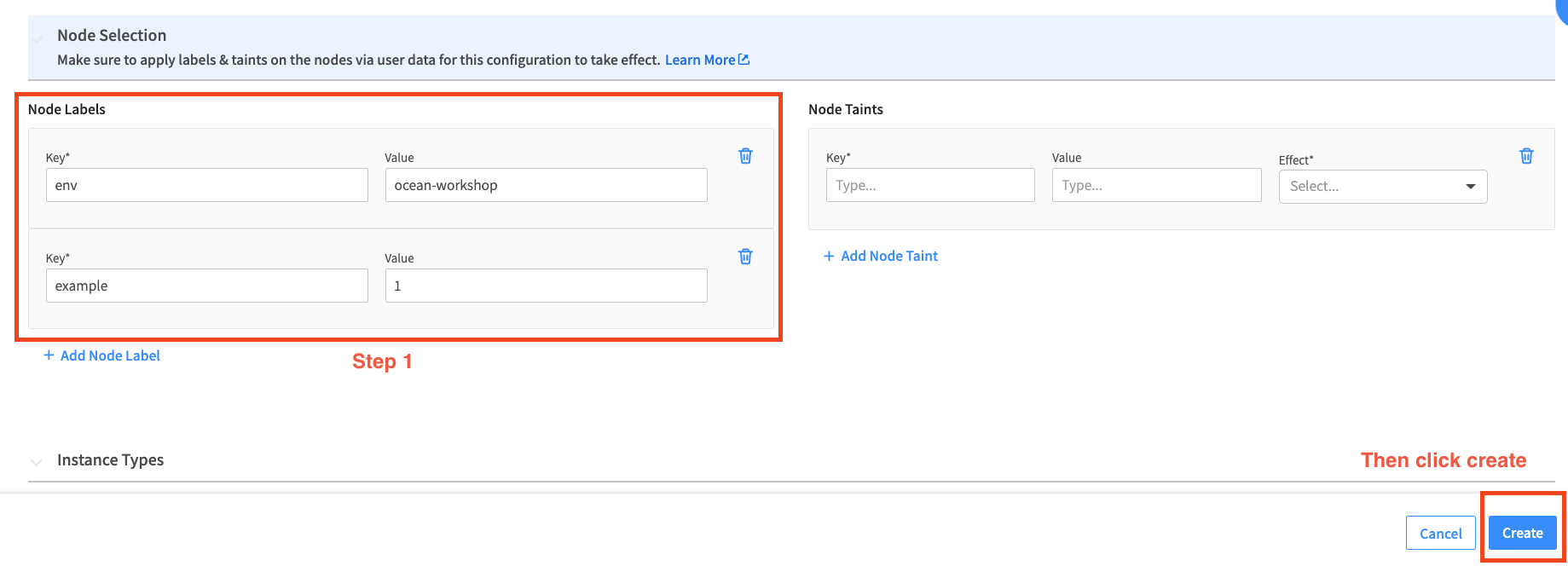The image size is (1568, 566).
Task: Collapse the Node Selection section
Action: tap(37, 38)
